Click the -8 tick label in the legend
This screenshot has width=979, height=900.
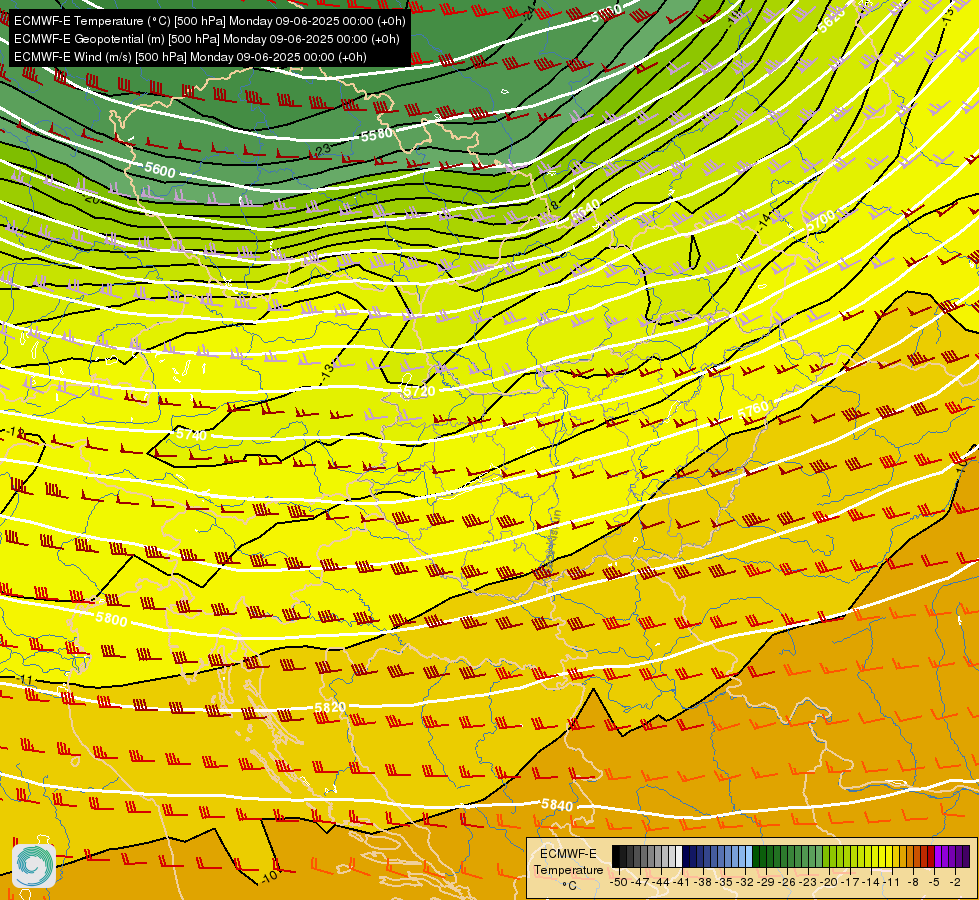[x=913, y=882]
